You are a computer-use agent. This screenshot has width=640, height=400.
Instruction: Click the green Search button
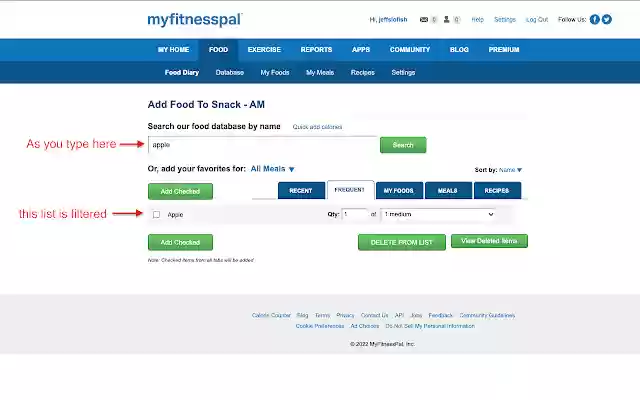coord(403,145)
